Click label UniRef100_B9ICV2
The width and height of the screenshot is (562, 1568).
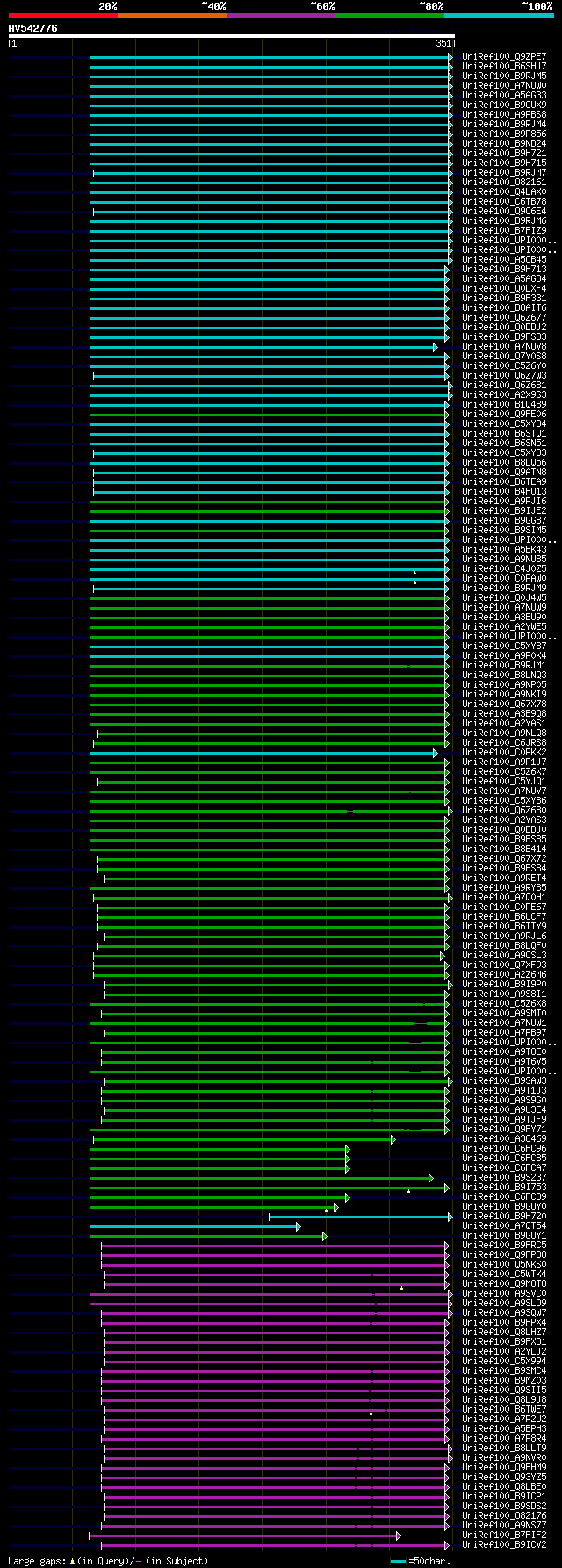click(x=504, y=1544)
